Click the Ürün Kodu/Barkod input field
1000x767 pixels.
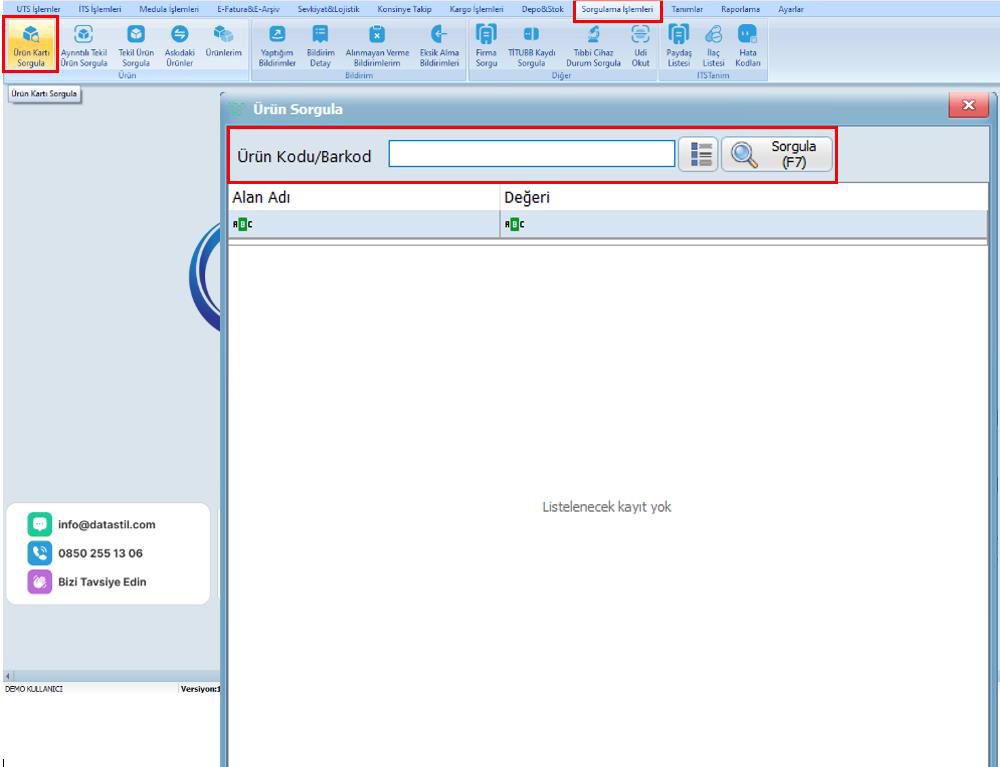pyautogui.click(x=531, y=155)
